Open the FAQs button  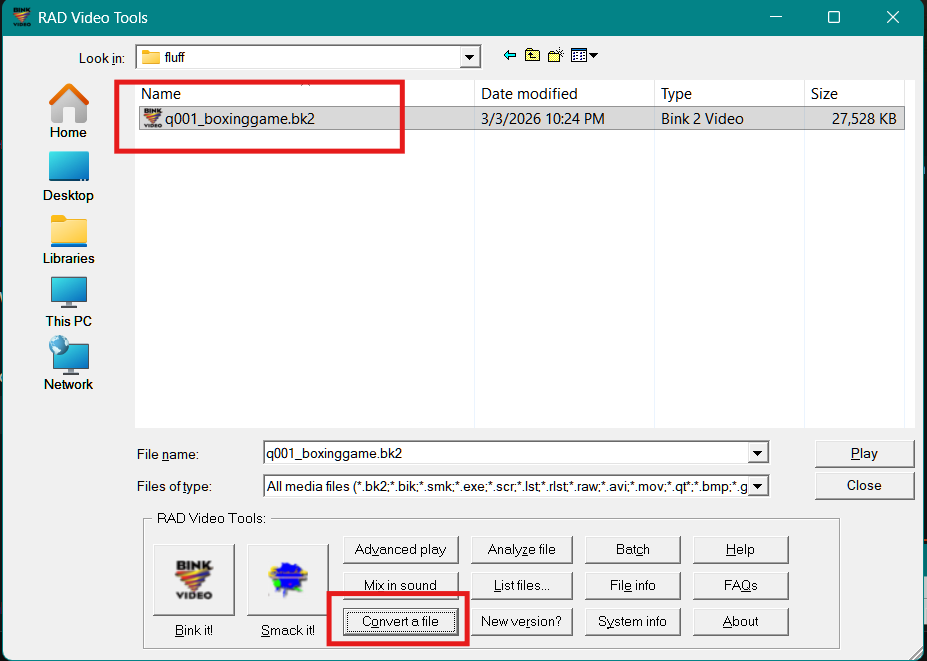click(x=740, y=585)
